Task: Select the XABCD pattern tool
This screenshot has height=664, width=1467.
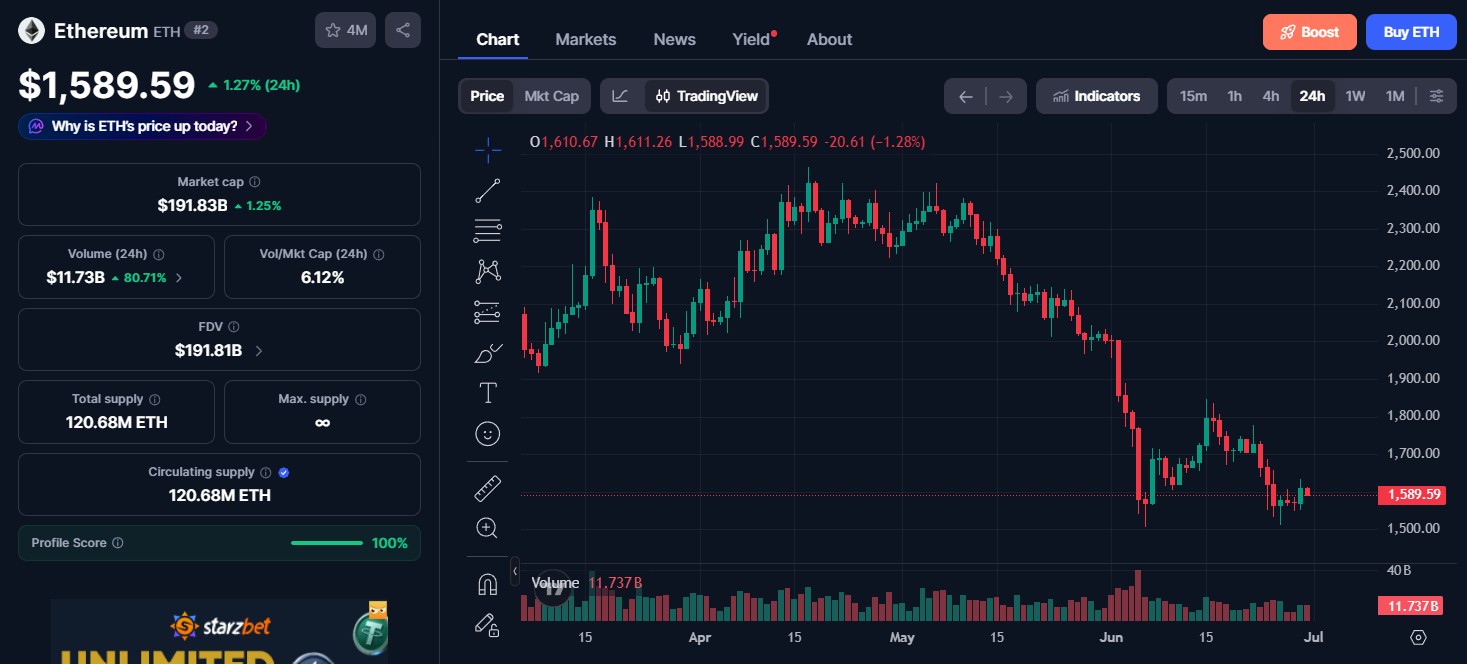Action: point(488,271)
